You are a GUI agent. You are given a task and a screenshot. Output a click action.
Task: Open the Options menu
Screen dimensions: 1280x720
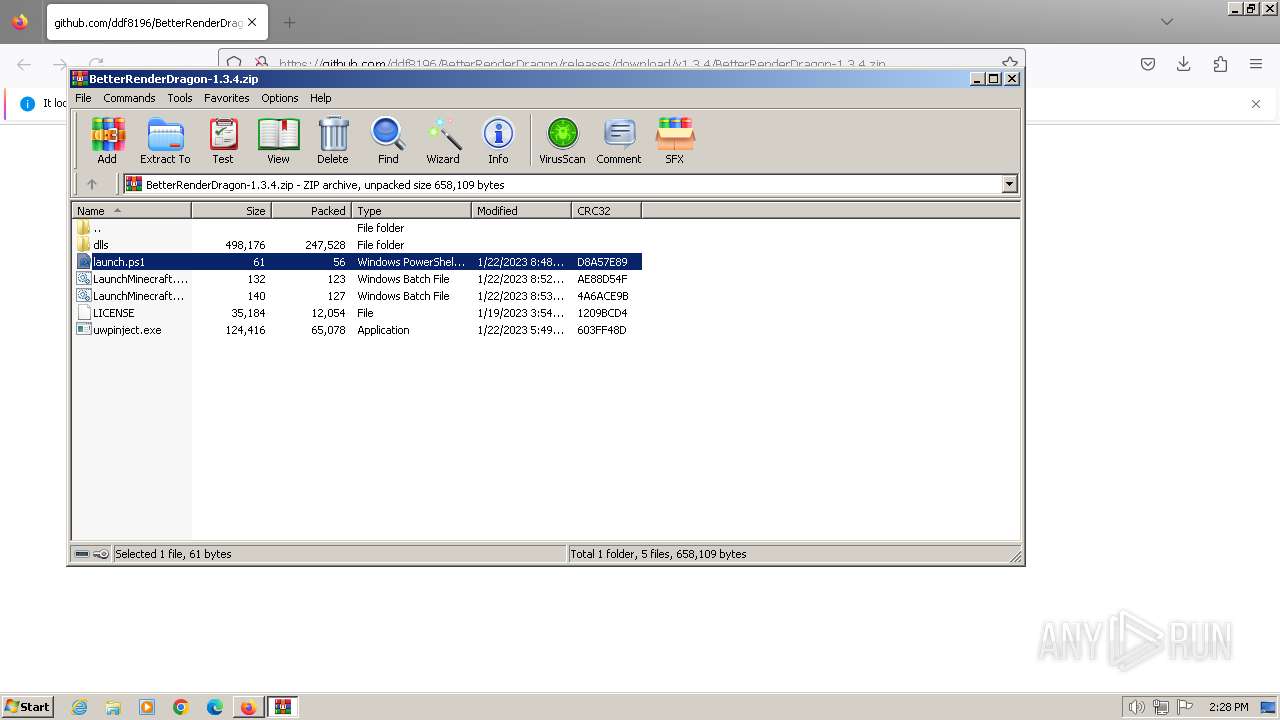(280, 98)
